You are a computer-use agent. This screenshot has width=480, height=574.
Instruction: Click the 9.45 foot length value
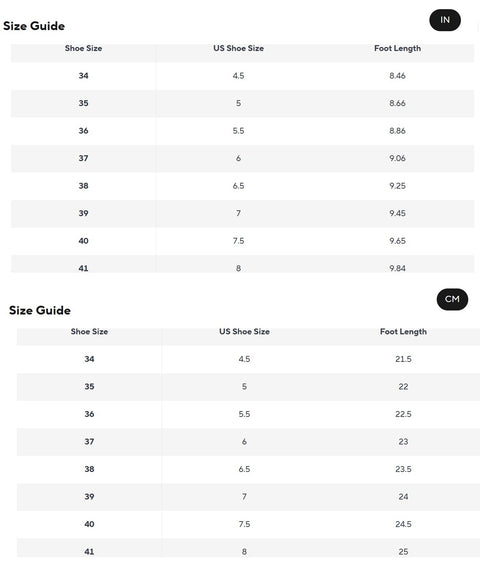coord(397,213)
